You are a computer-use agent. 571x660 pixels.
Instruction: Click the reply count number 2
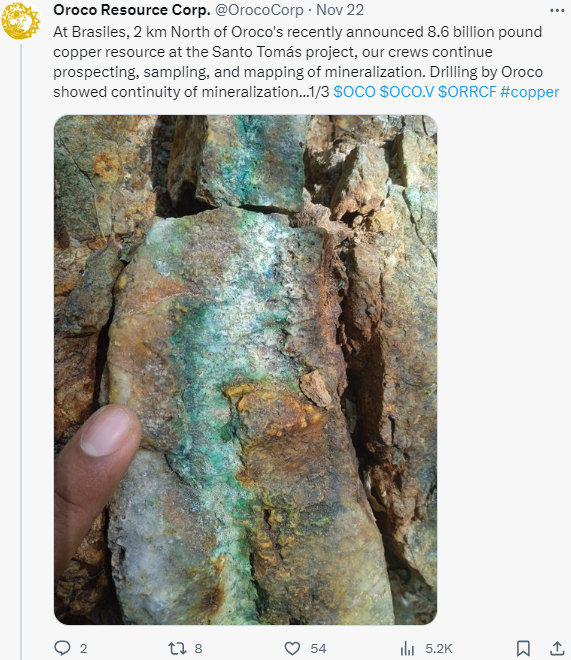pyautogui.click(x=83, y=649)
